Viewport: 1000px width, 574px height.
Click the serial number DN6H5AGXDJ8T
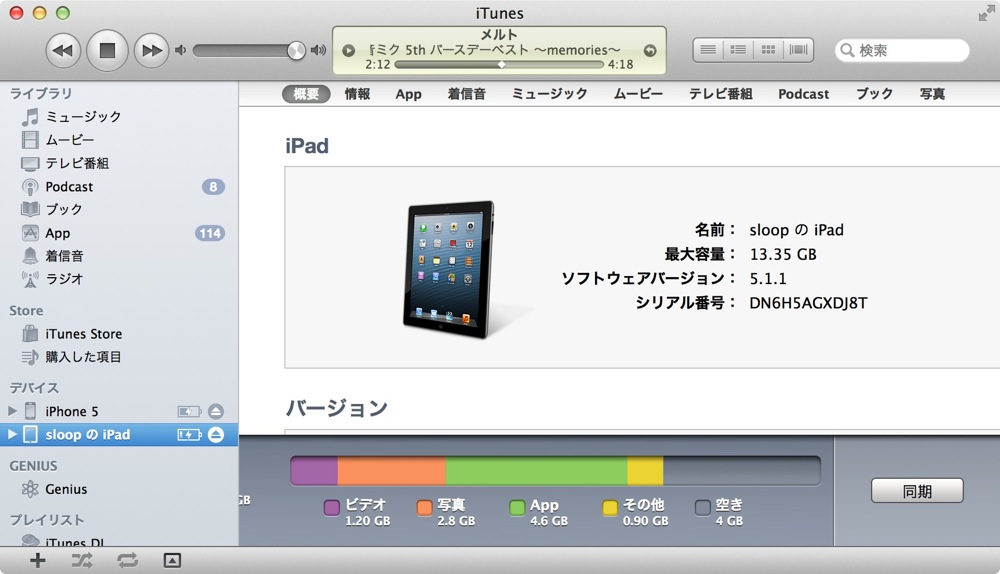(808, 303)
